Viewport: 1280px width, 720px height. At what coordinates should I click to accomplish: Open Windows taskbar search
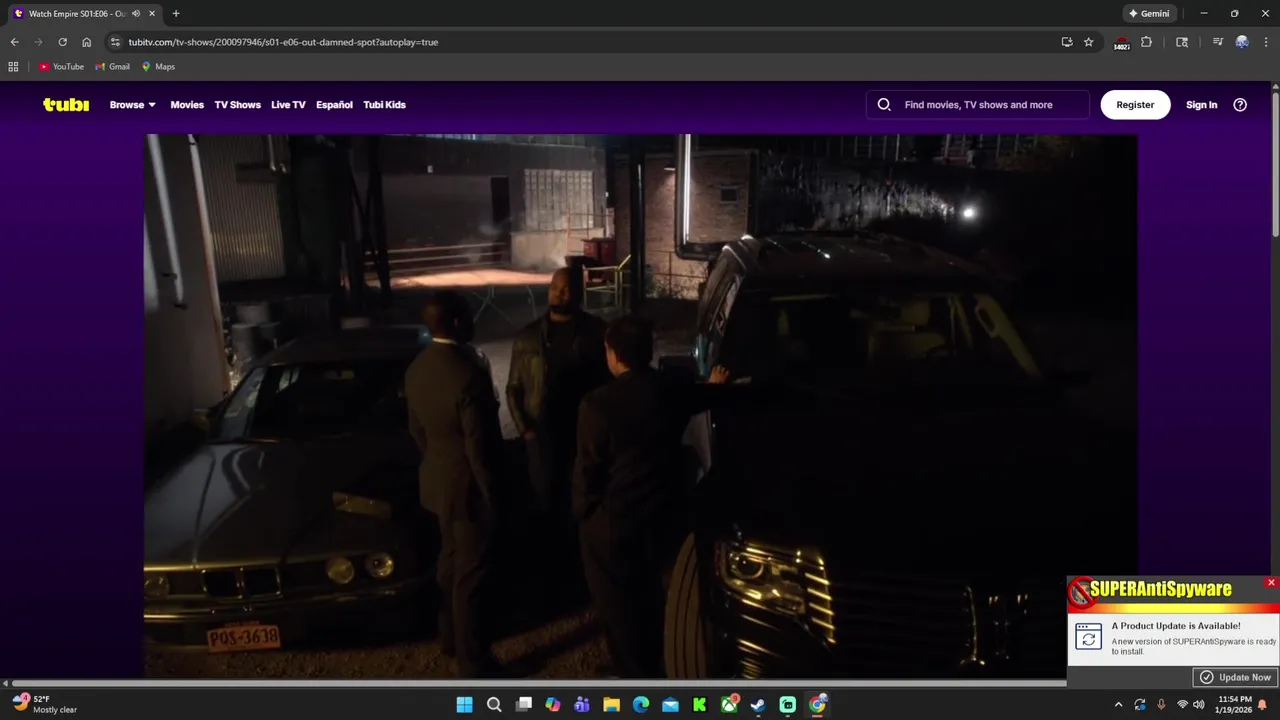494,704
